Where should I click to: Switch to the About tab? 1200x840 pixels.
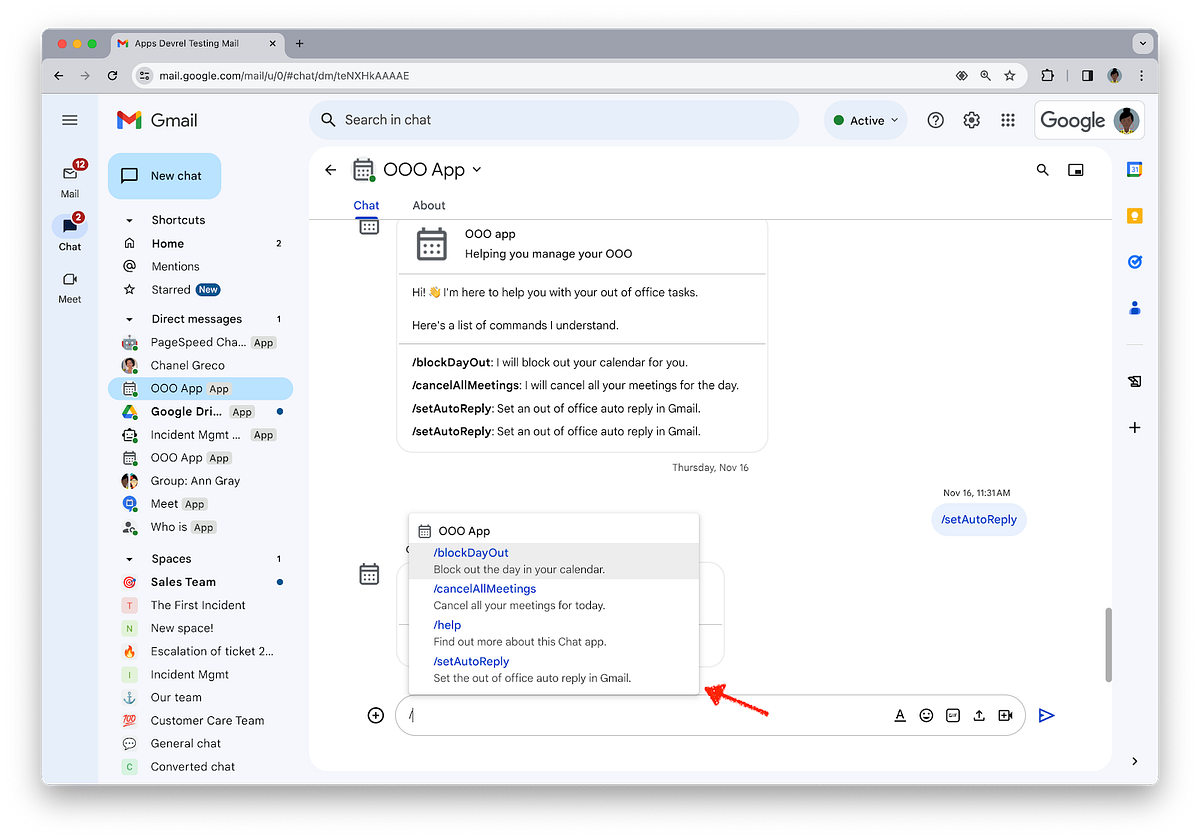428,205
